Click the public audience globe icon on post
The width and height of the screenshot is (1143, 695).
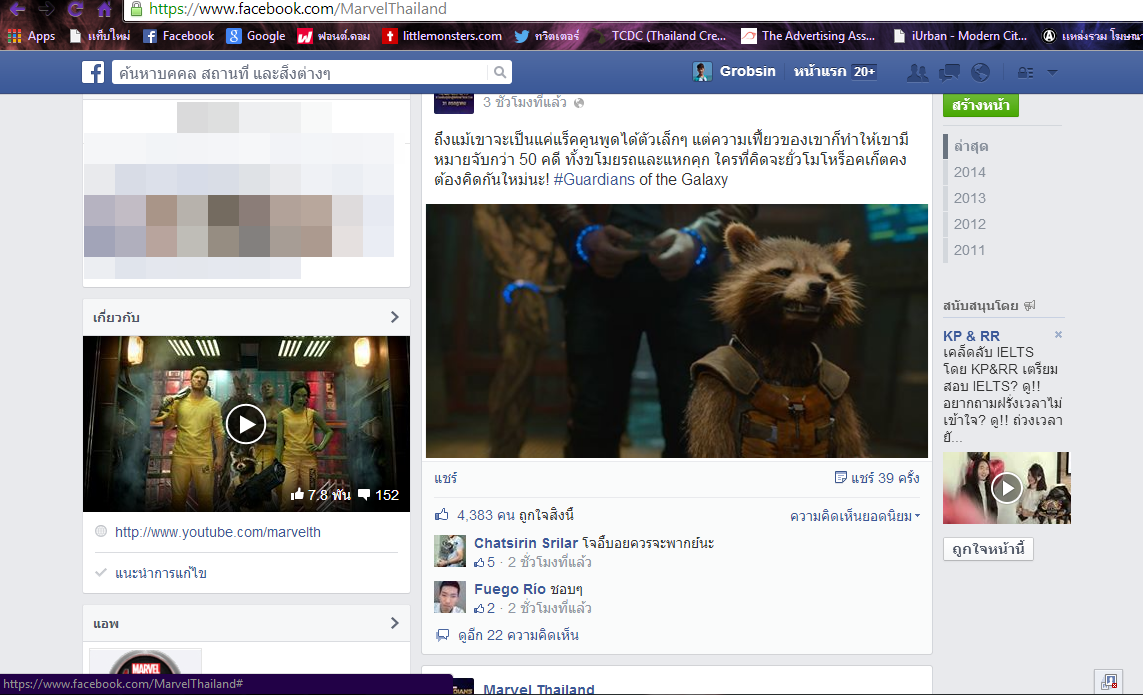[x=579, y=103]
